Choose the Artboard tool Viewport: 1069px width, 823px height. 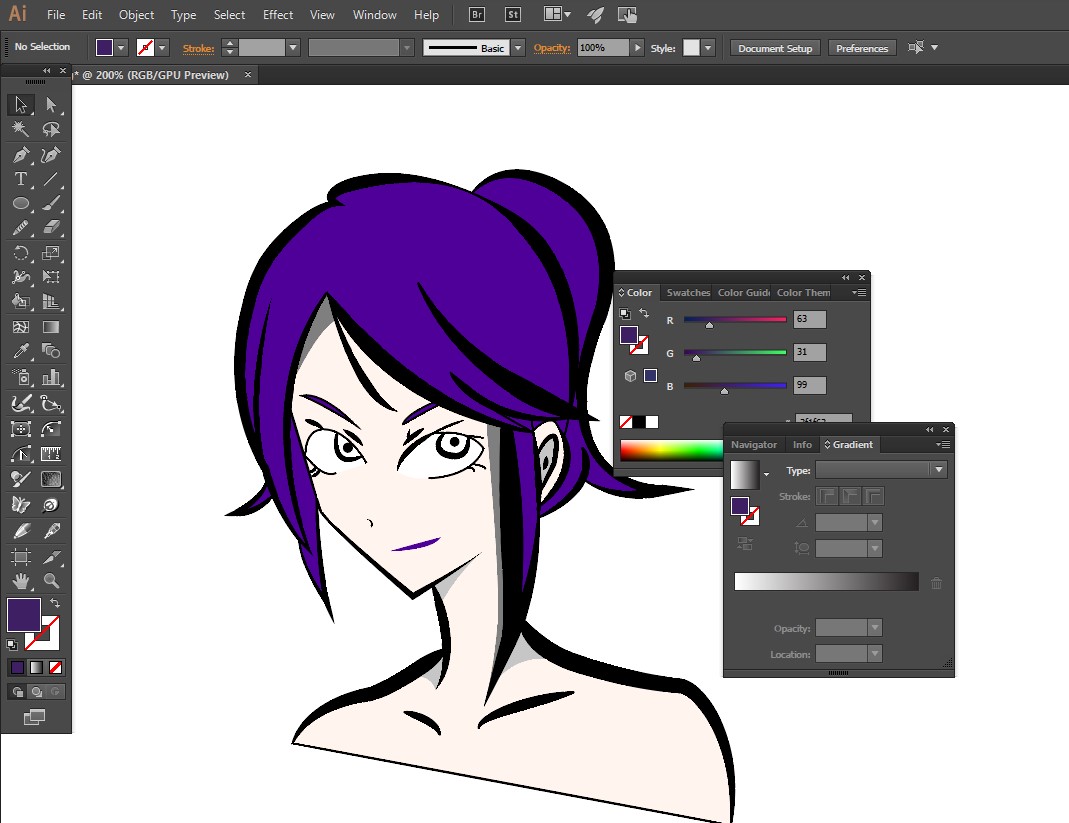tap(20, 556)
